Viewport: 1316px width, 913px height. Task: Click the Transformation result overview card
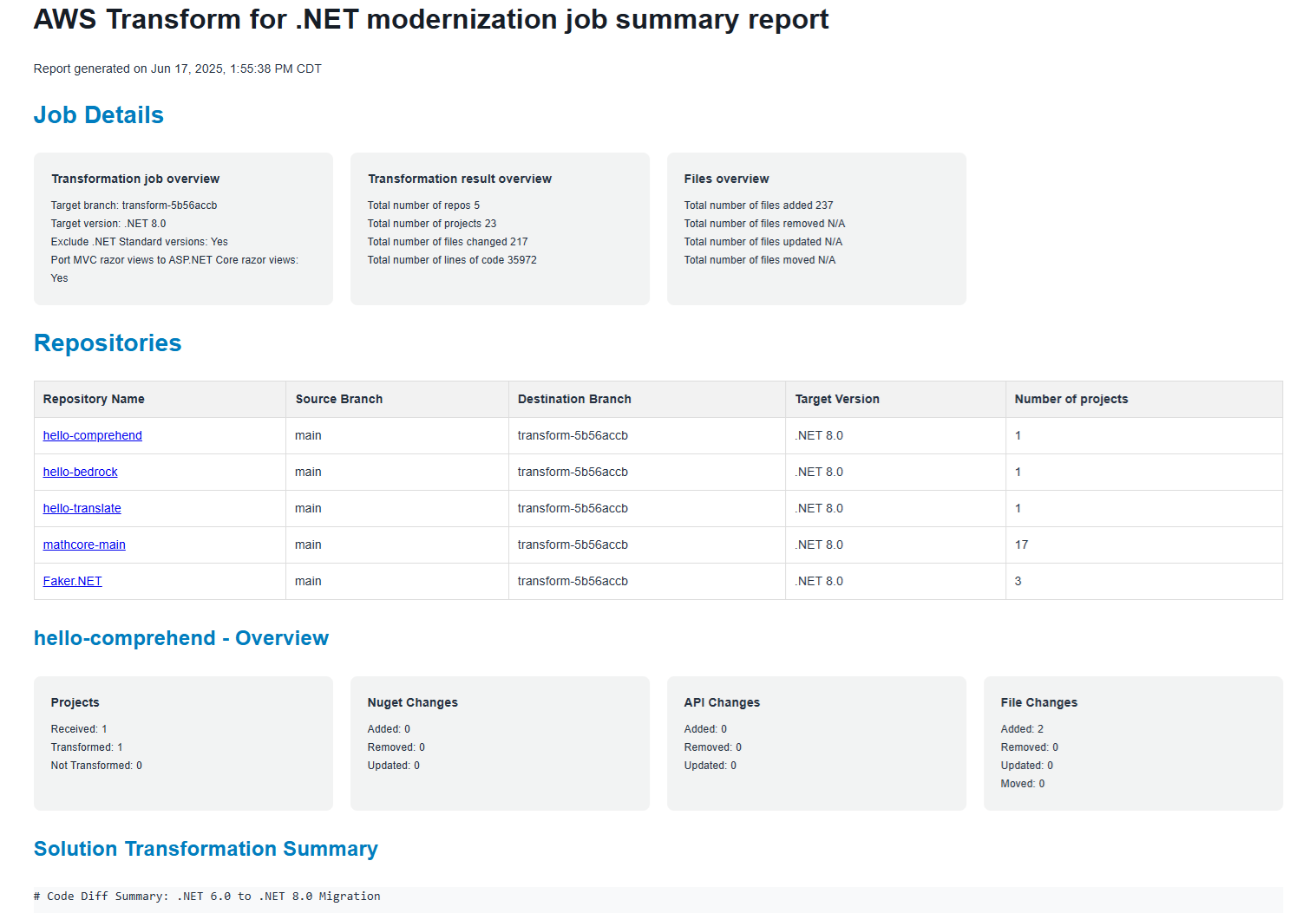click(x=500, y=228)
